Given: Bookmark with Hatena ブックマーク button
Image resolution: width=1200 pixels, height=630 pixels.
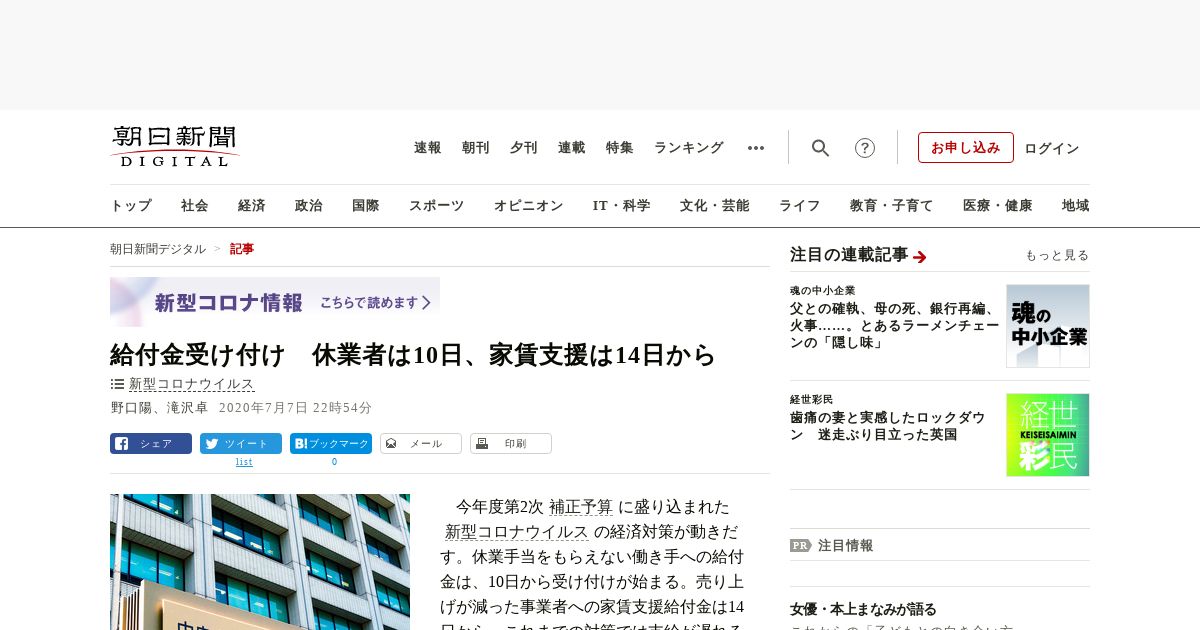Looking at the screenshot, I should pos(331,443).
